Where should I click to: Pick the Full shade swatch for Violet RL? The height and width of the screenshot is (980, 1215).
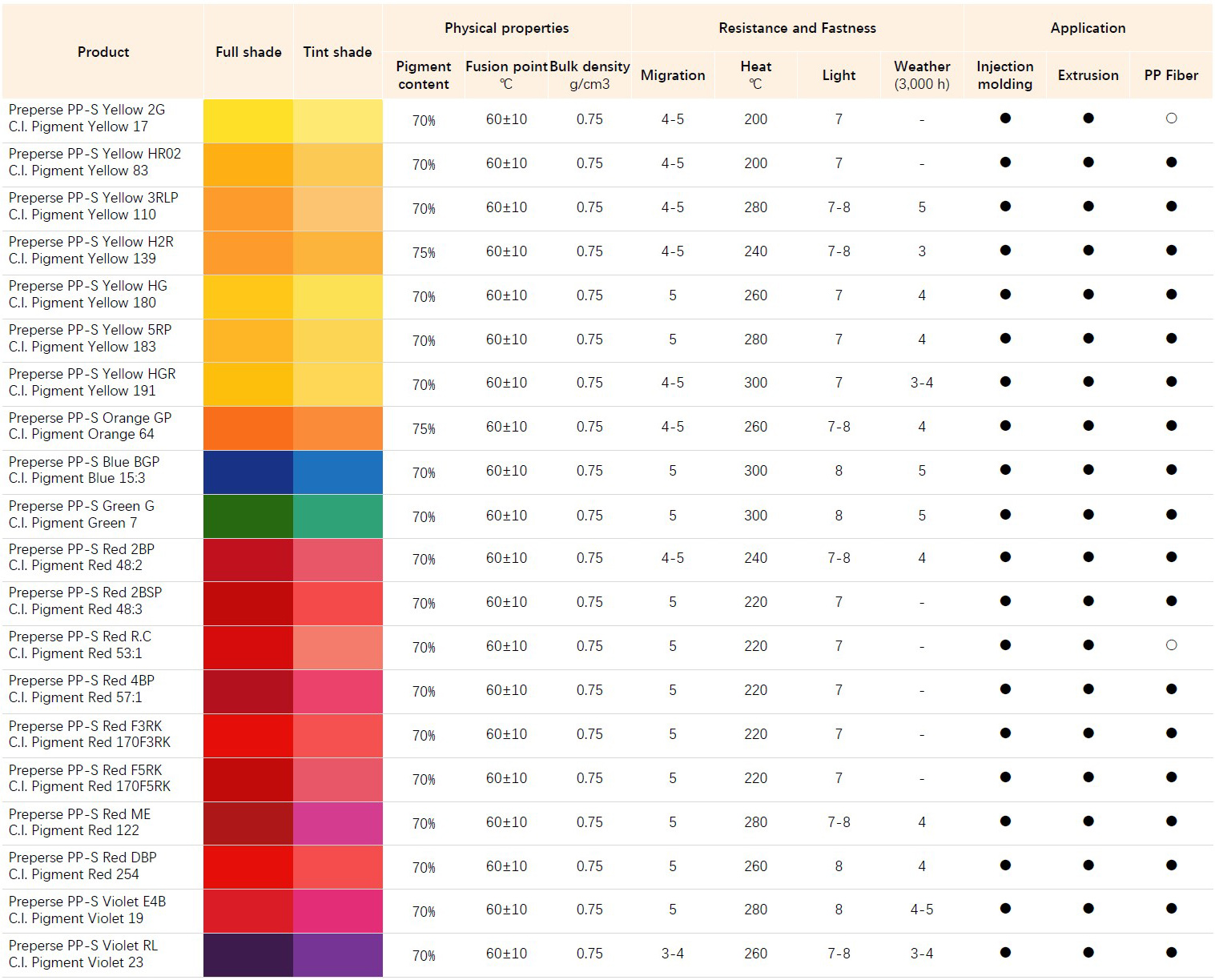click(x=248, y=954)
